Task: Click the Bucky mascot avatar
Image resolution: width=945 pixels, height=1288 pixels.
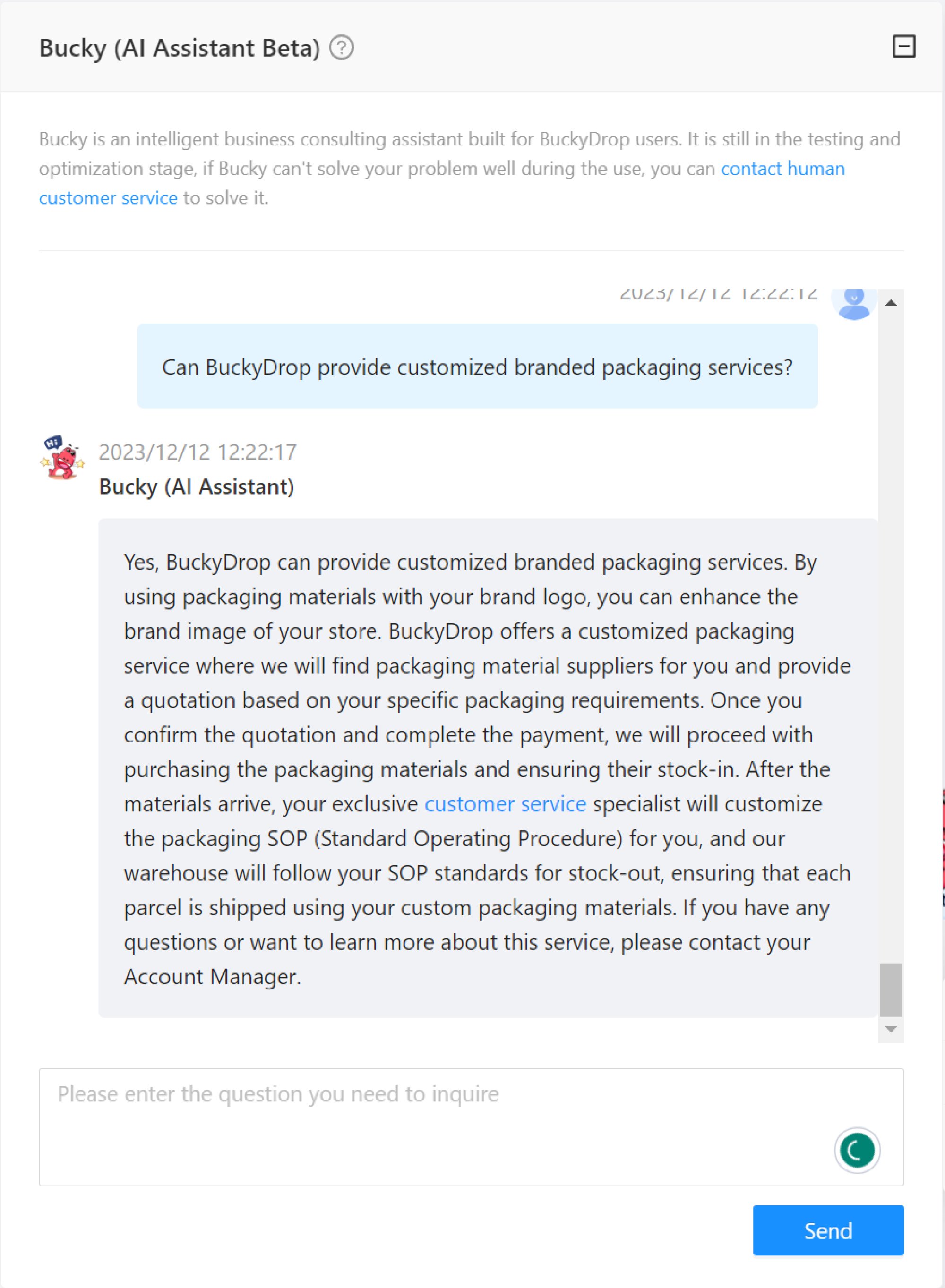Action: [62, 457]
